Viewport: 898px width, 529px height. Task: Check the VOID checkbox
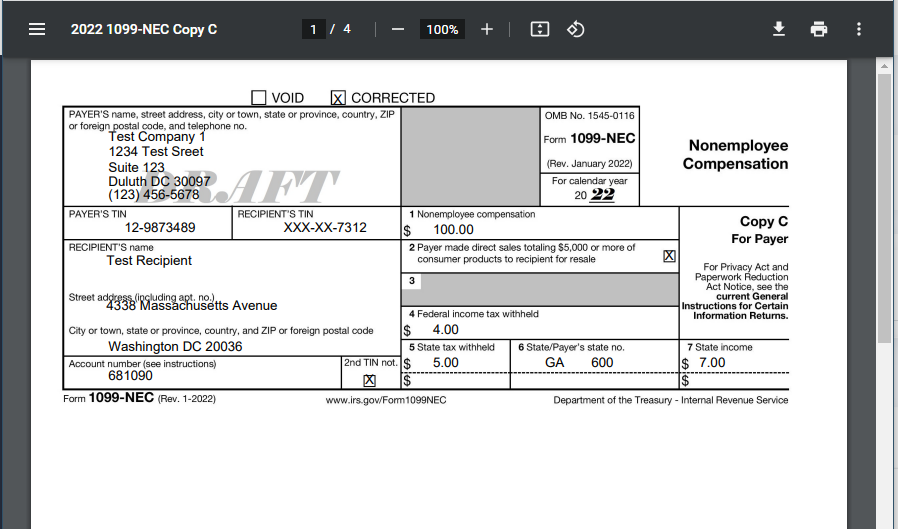259,98
